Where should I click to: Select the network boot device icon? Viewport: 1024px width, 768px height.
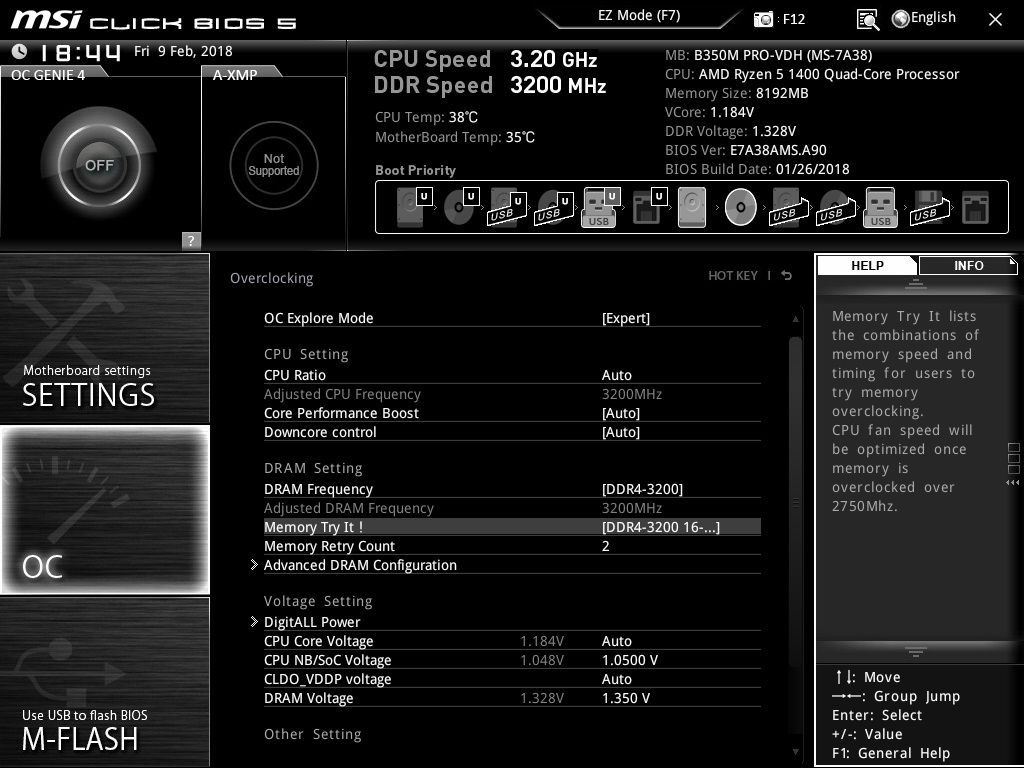pyautogui.click(x=976, y=208)
